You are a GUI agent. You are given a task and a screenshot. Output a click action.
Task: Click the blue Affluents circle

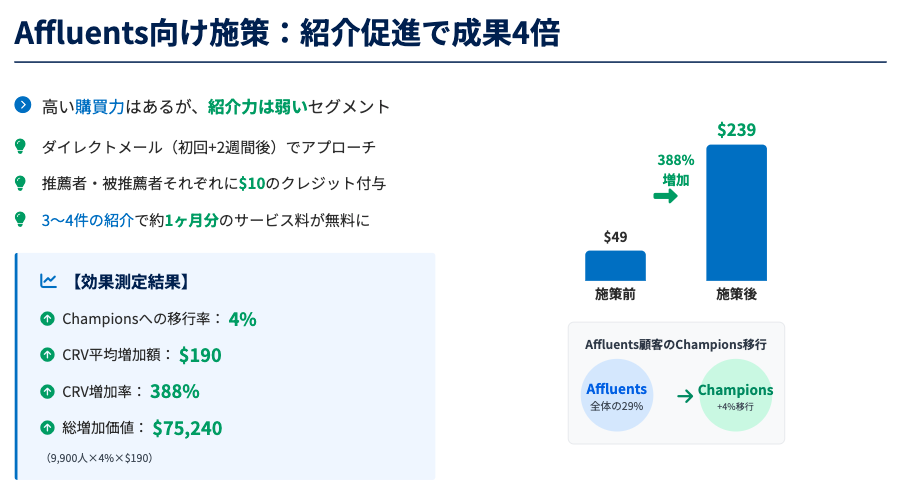[x=616, y=395]
